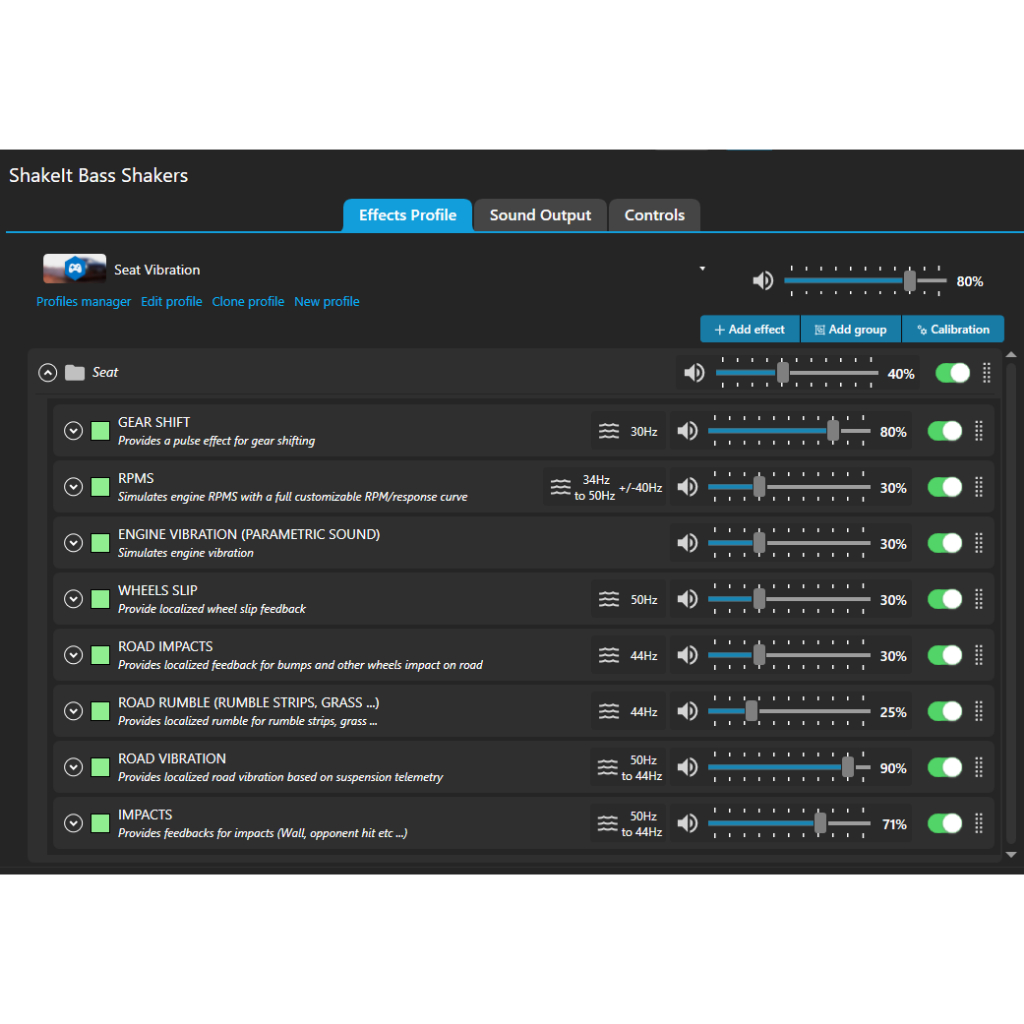Turn off the GEAR SHIFT effect
Viewport: 1024px width, 1024px height.
944,431
